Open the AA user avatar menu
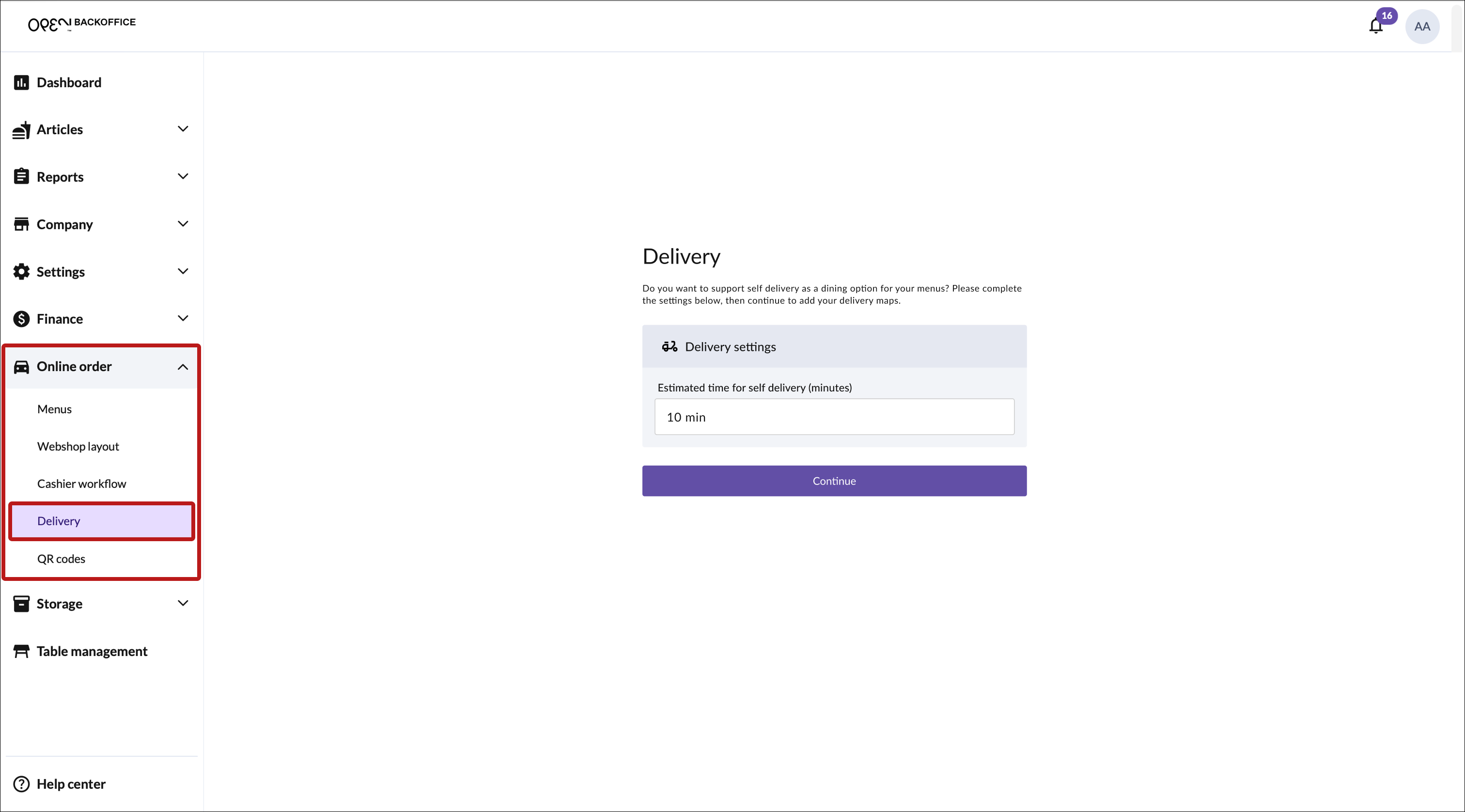The width and height of the screenshot is (1465, 812). pos(1422,27)
